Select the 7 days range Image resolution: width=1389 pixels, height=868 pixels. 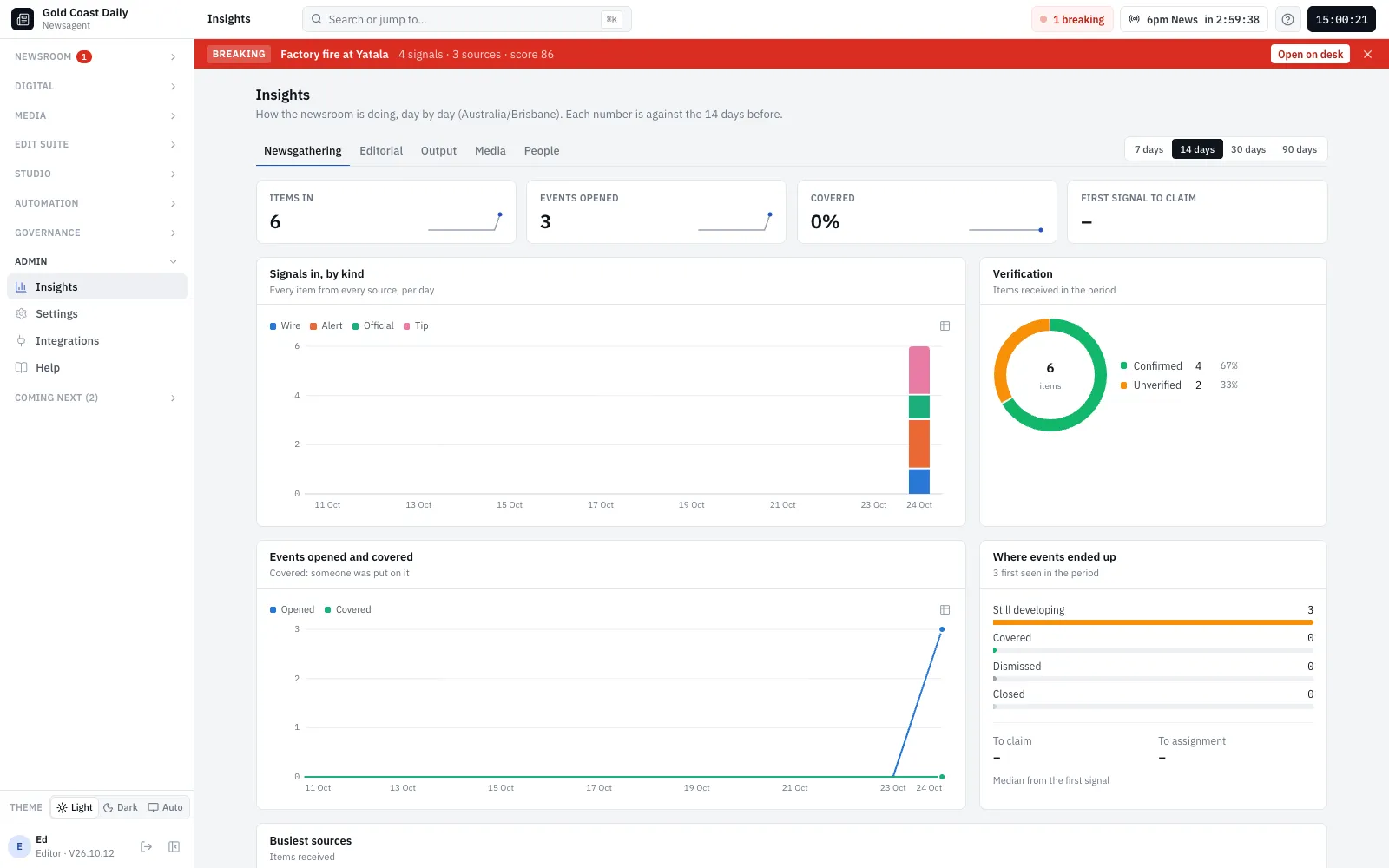pos(1149,149)
